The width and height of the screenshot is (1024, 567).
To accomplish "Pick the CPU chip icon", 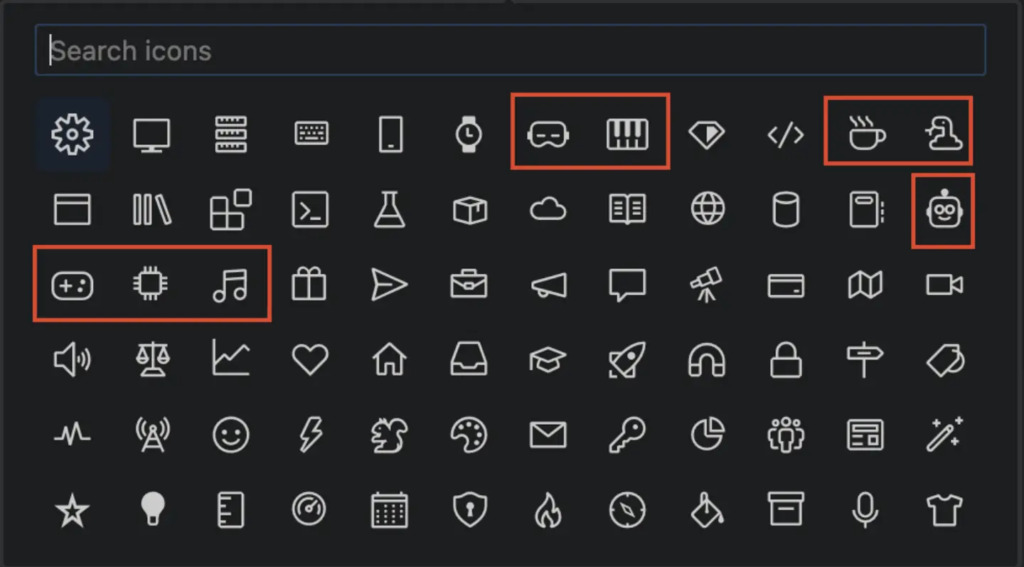I will [x=151, y=286].
